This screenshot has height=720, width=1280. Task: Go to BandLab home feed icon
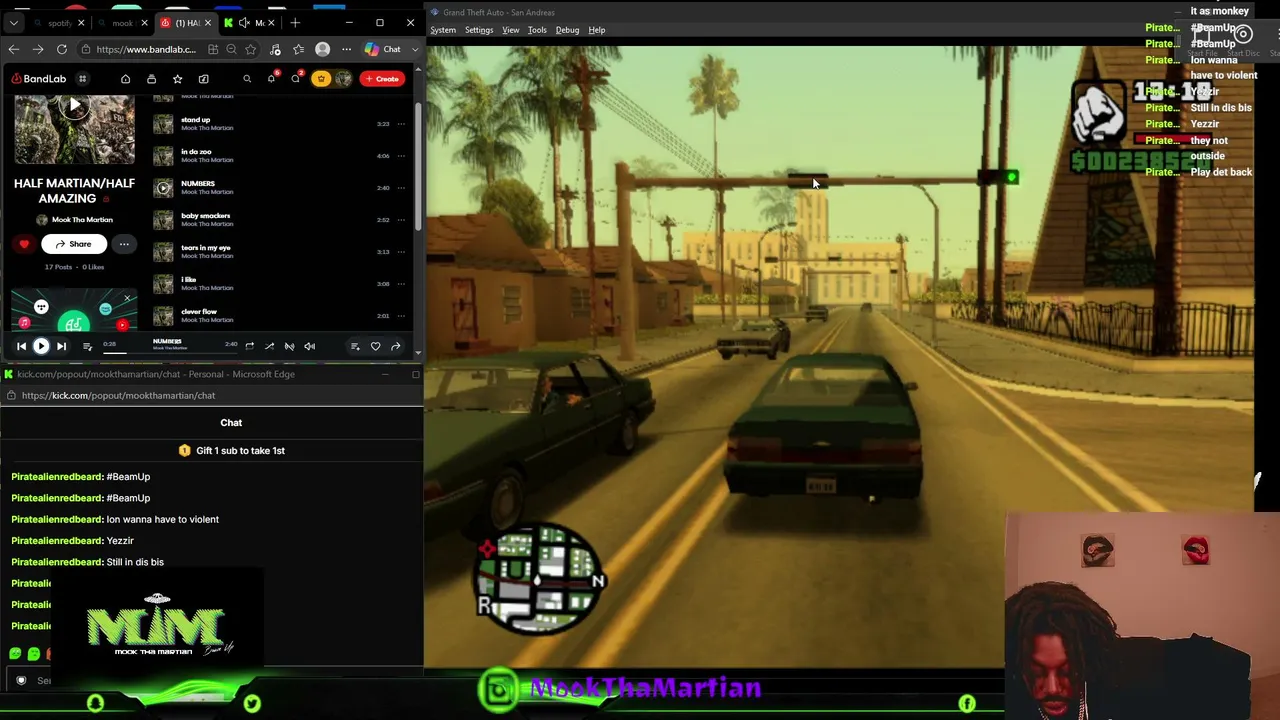point(125,79)
